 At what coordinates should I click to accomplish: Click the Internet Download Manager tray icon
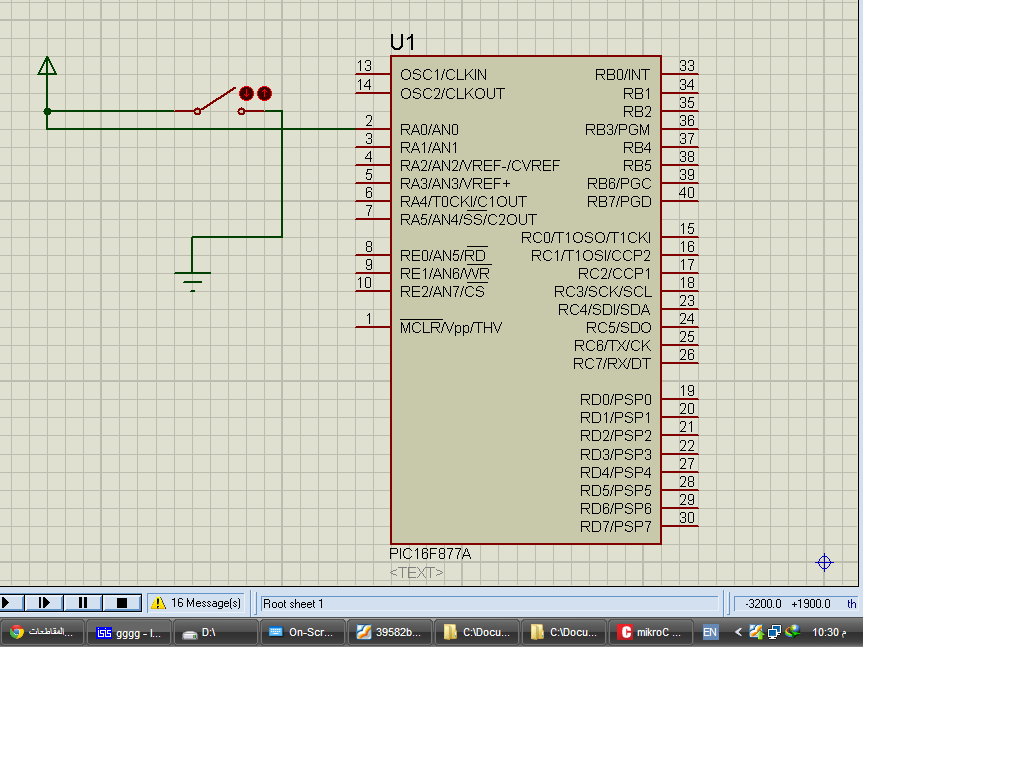click(793, 632)
